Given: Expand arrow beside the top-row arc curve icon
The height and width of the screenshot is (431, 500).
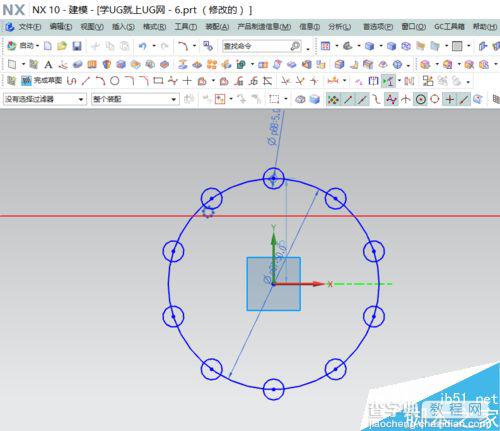Looking at the screenshot, I should point(195,46).
